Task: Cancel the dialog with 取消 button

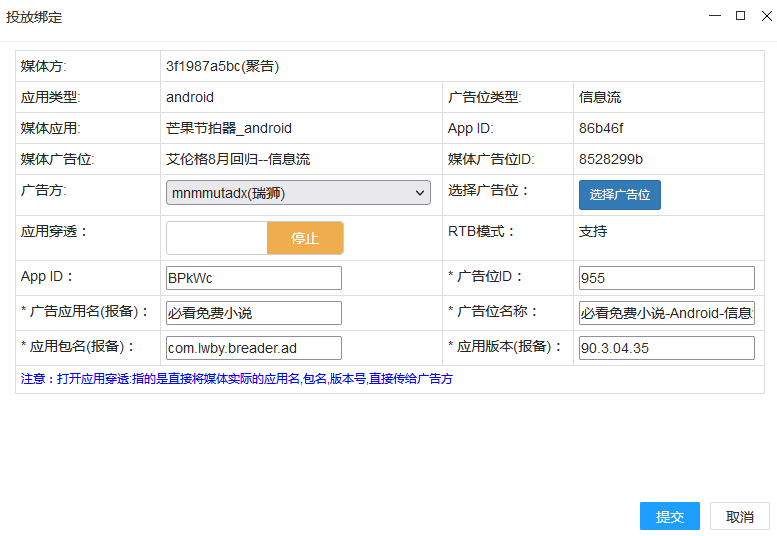Action: (739, 517)
